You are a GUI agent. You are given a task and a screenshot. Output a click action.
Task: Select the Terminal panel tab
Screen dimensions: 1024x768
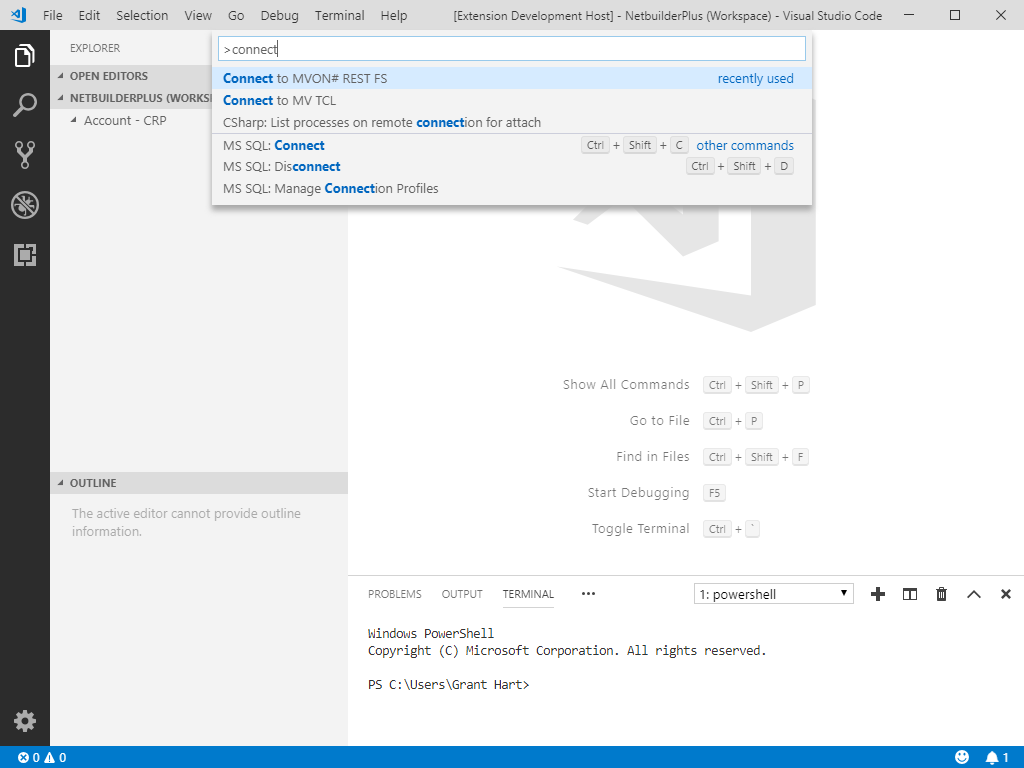pyautogui.click(x=528, y=594)
